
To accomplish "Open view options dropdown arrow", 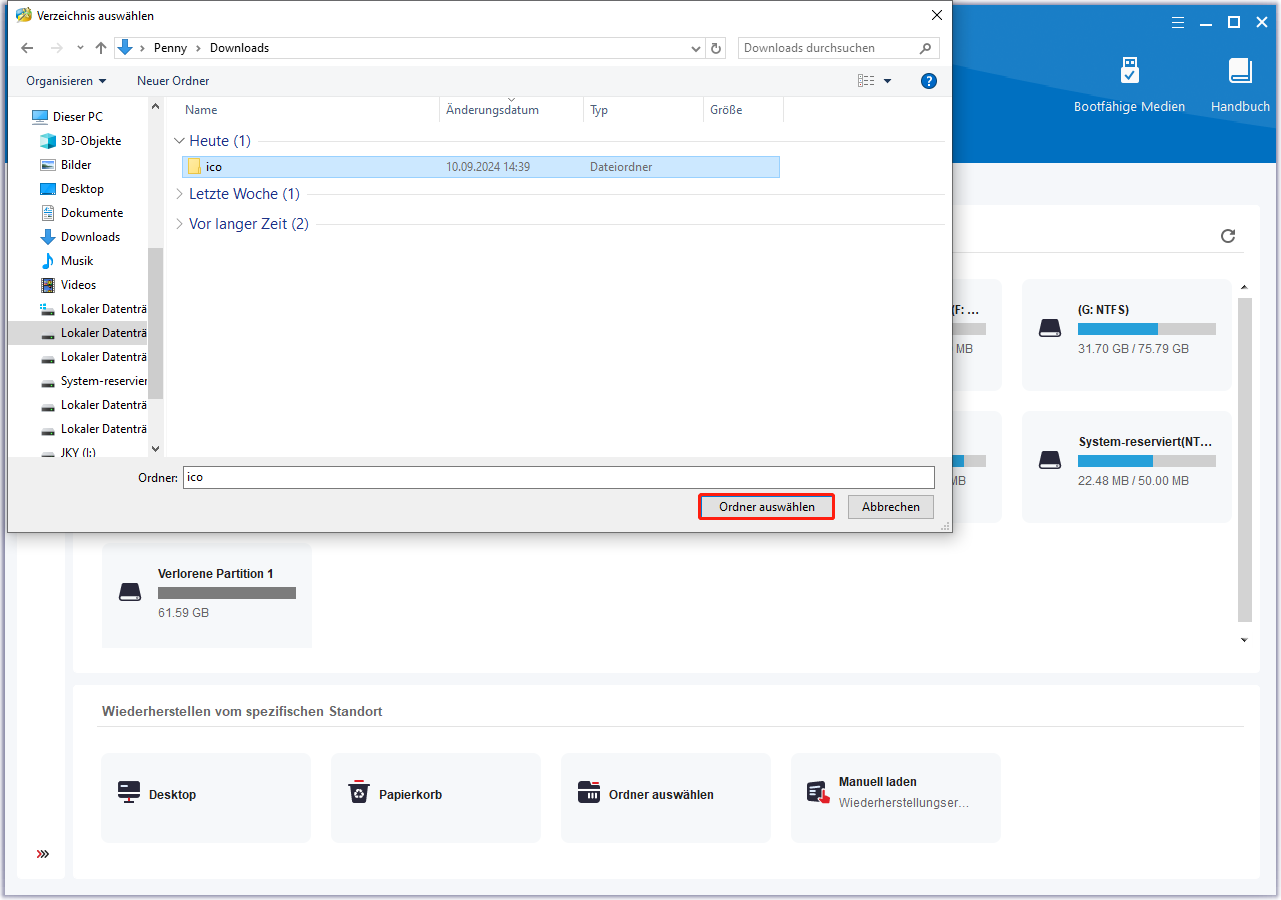I will pyautogui.click(x=888, y=81).
